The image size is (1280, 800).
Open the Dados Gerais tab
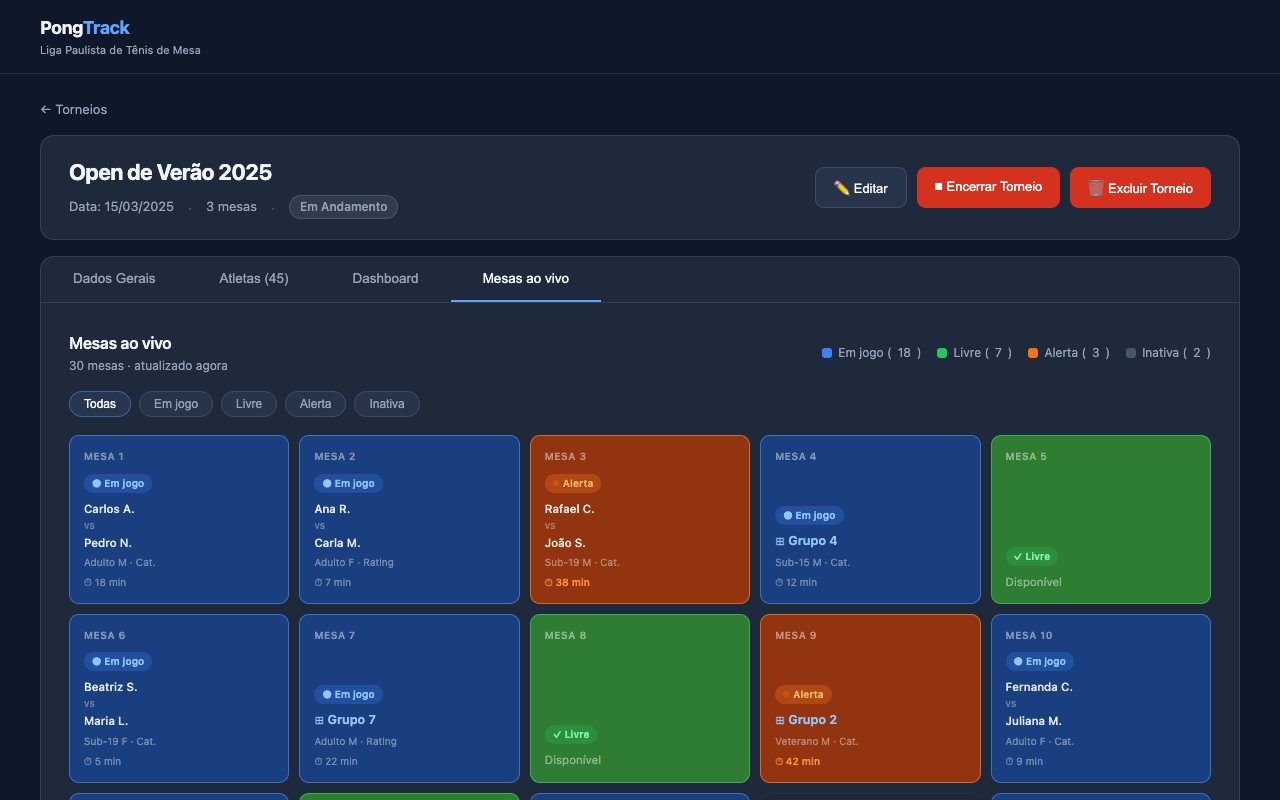coord(114,279)
